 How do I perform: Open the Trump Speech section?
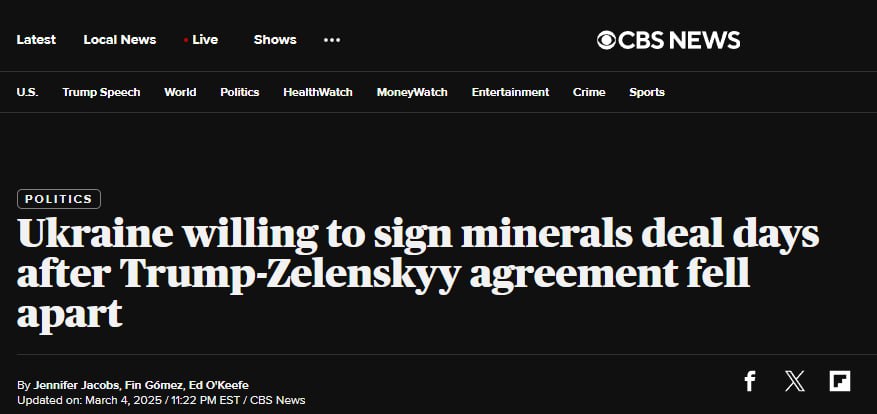[101, 92]
